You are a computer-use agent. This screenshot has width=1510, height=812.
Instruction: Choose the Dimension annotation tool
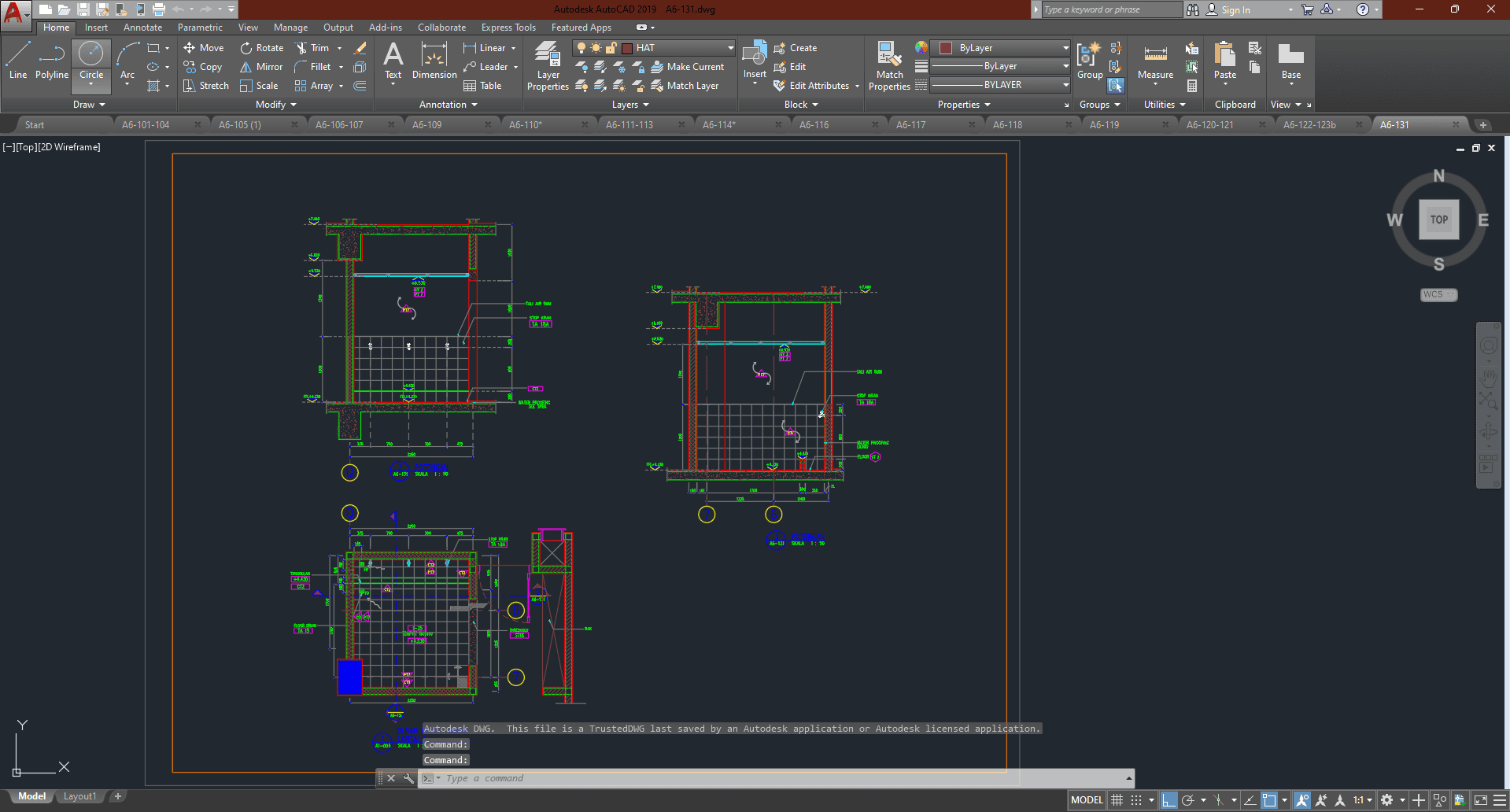pyautogui.click(x=434, y=61)
